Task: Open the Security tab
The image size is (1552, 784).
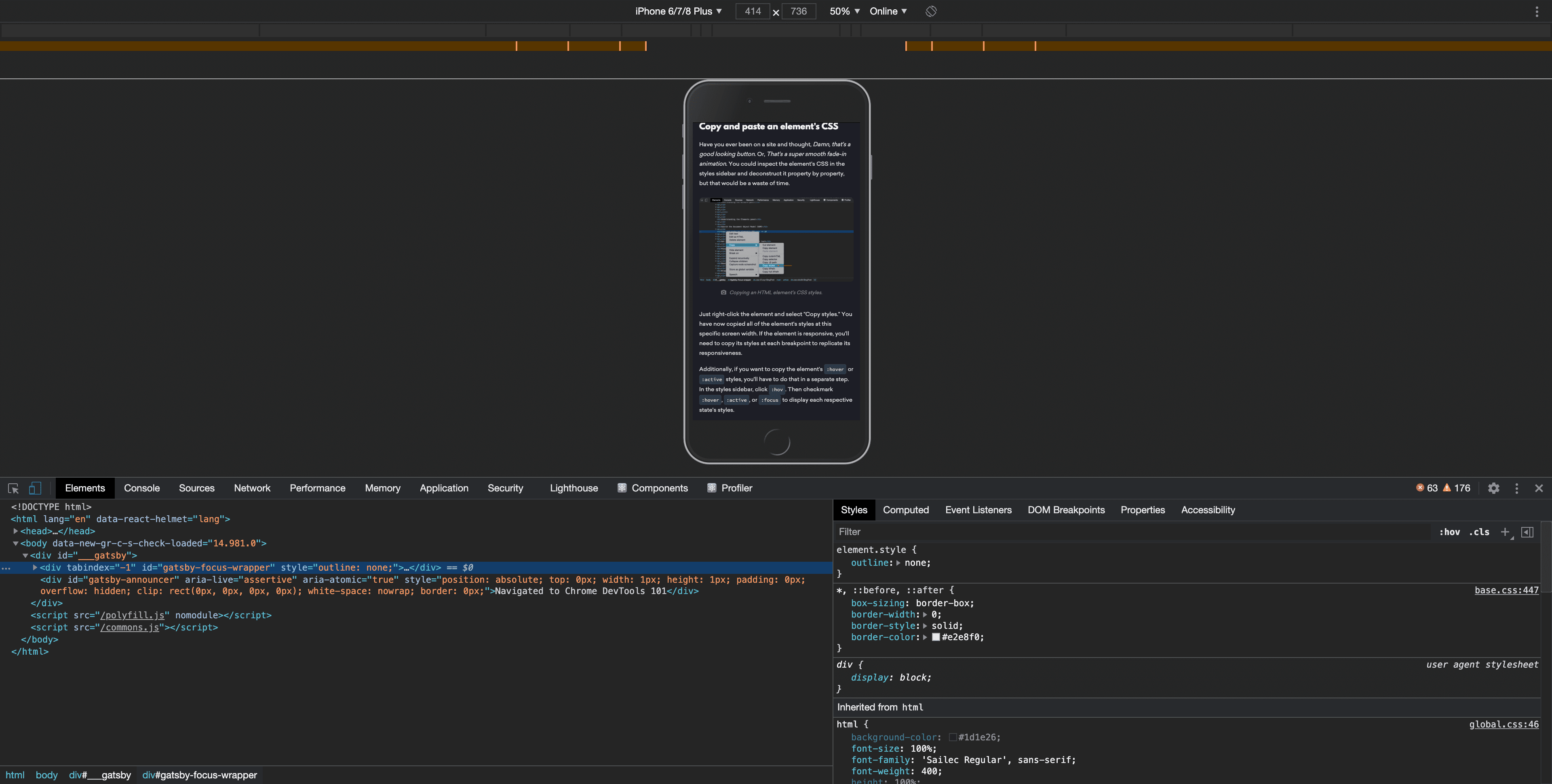Action: [x=506, y=488]
